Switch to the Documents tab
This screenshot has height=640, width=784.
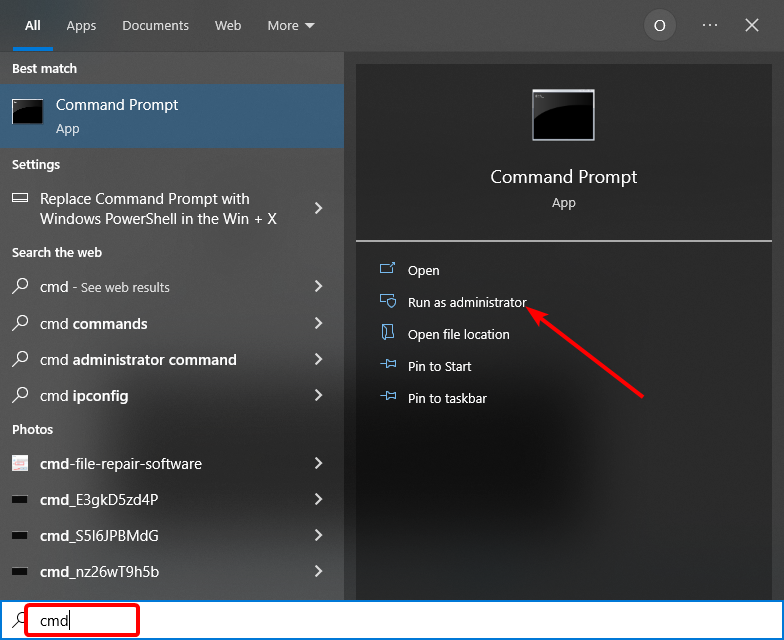point(156,26)
